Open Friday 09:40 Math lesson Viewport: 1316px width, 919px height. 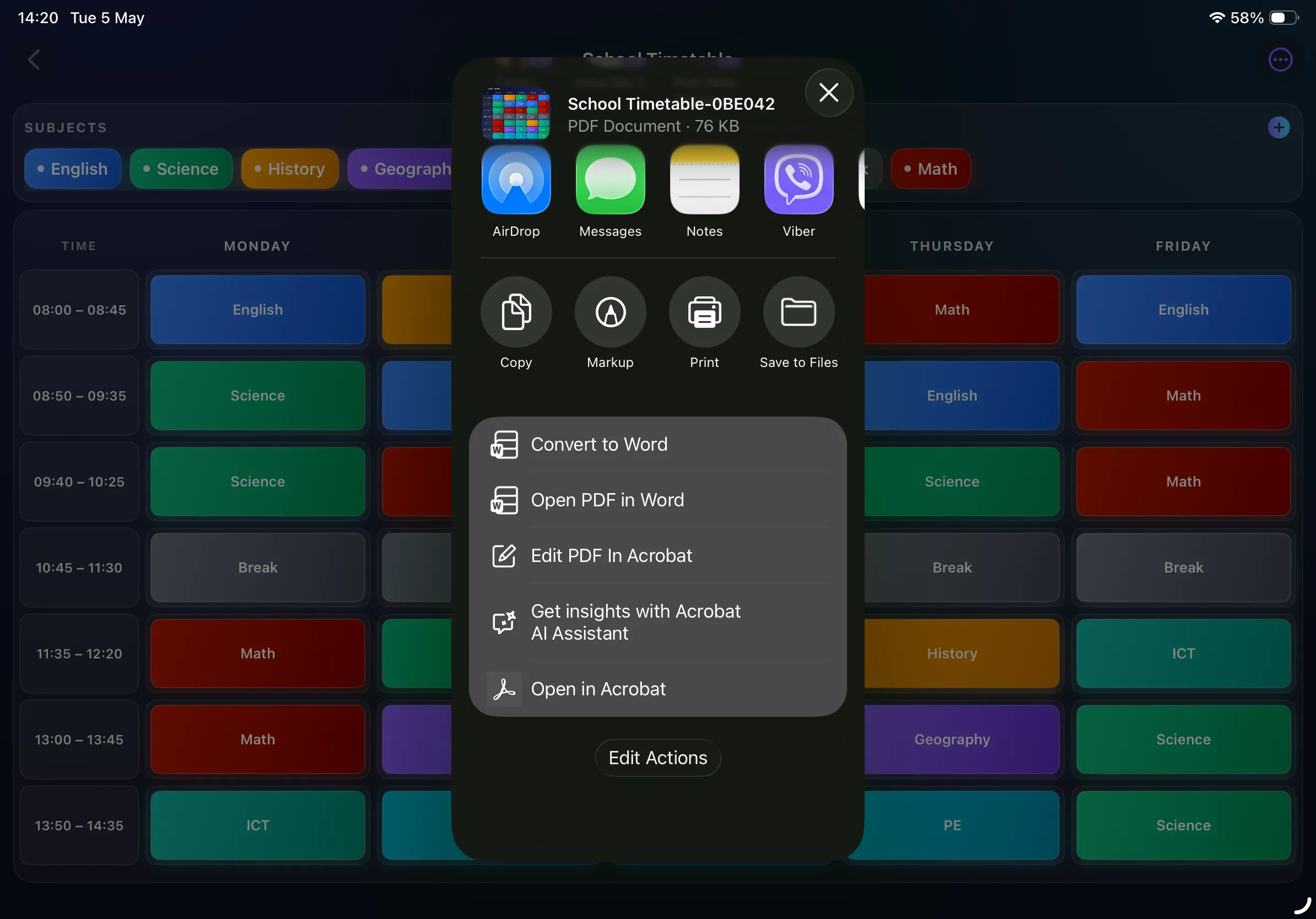[x=1184, y=482]
